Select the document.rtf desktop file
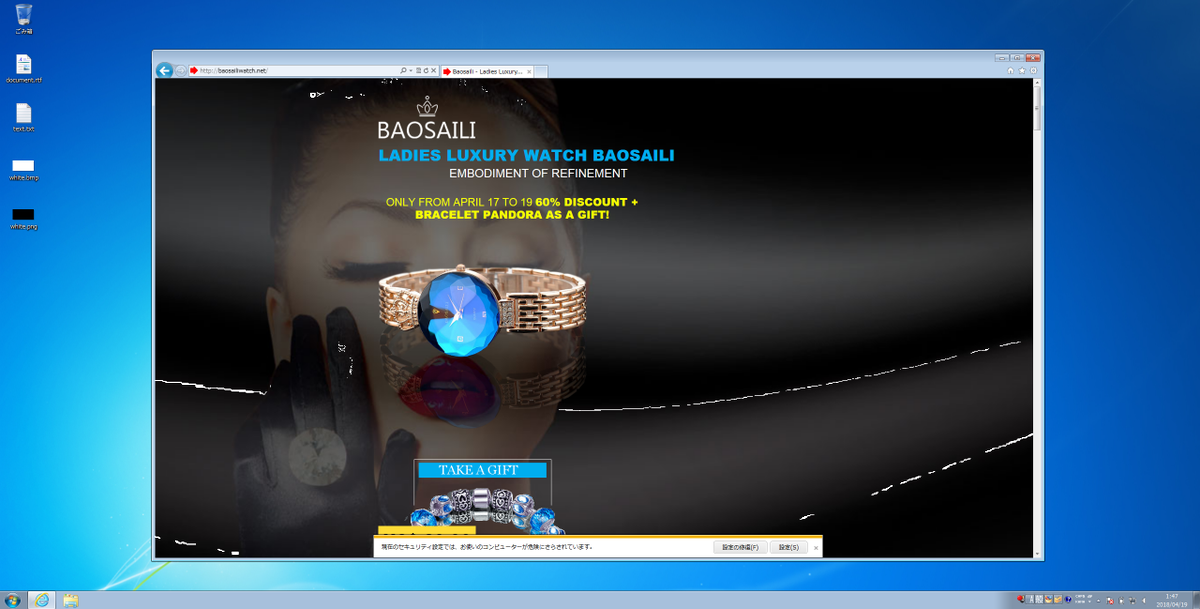 [x=23, y=69]
